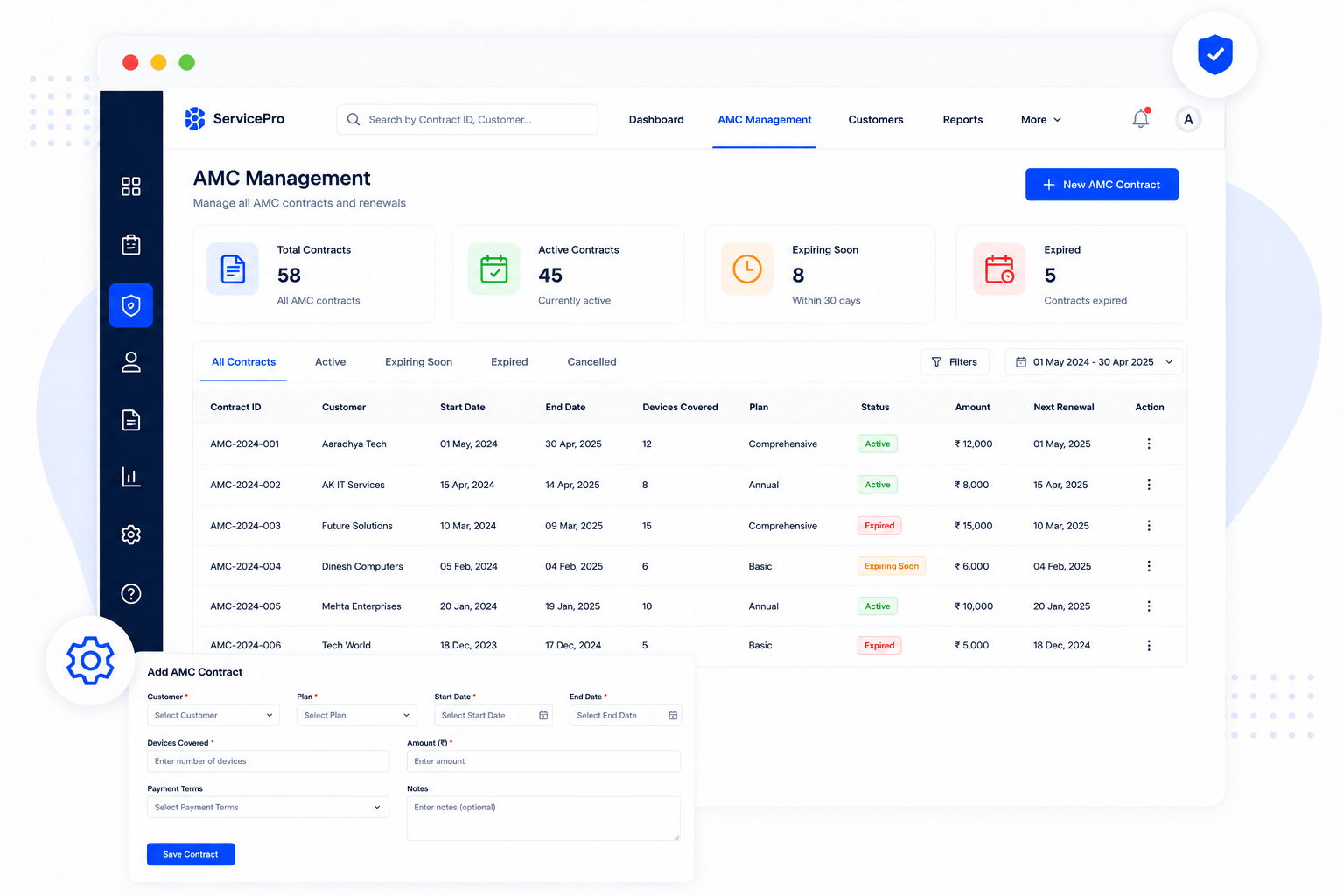Click the calendar icon in End Date field

pyautogui.click(x=673, y=716)
